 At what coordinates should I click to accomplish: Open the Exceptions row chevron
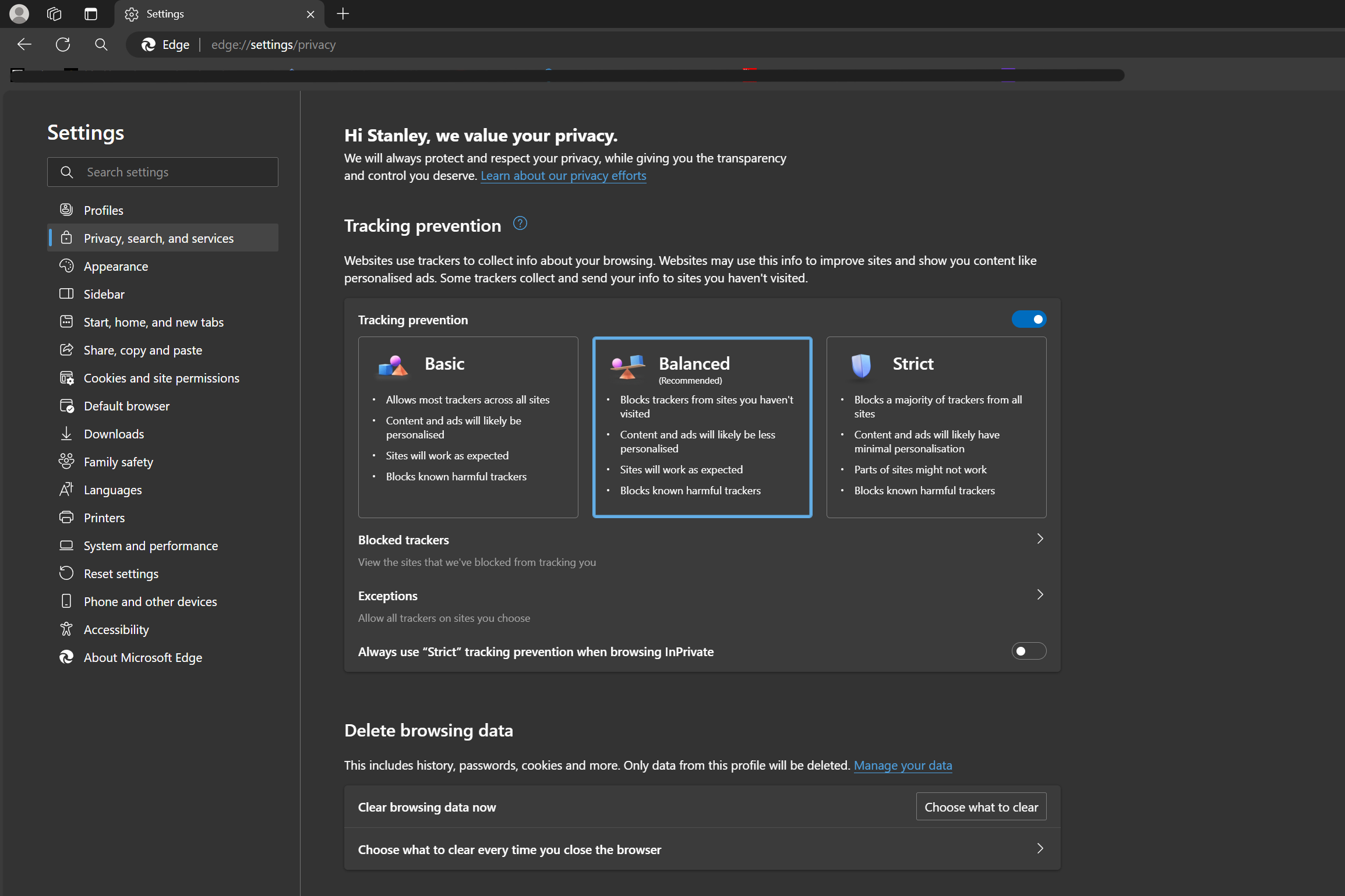[x=1040, y=595]
